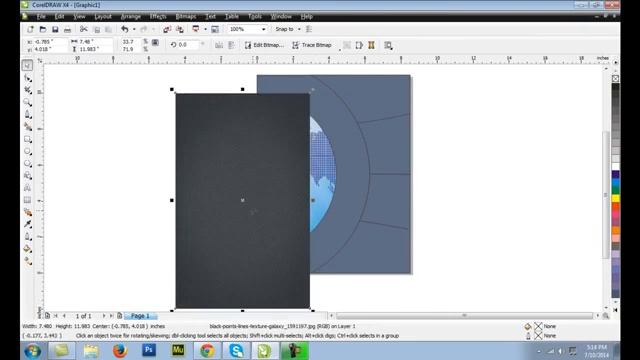
Task: Select the Text tool in toolbox
Action: 27,188
